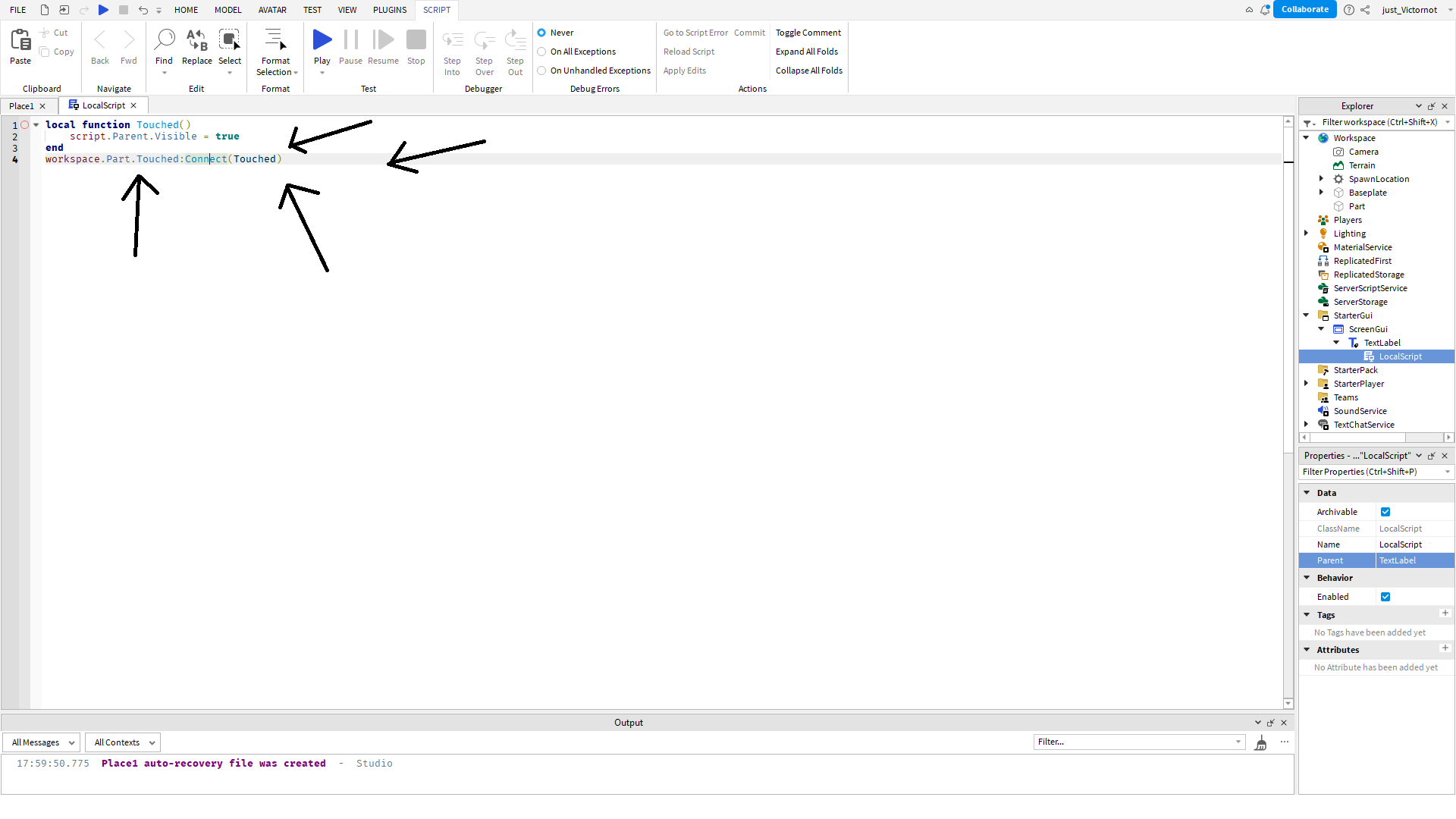Uncheck the Enabled property of LocalScript
Screen dimensions: 1456x819
tap(1385, 597)
